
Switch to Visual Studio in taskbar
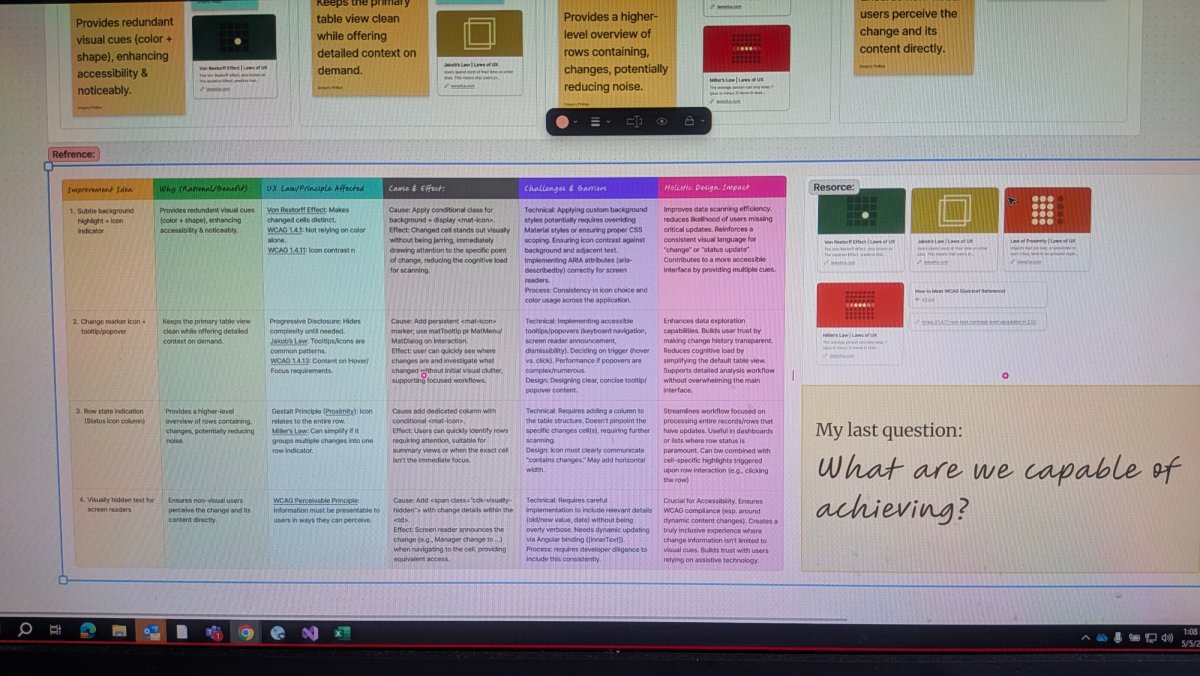click(309, 632)
